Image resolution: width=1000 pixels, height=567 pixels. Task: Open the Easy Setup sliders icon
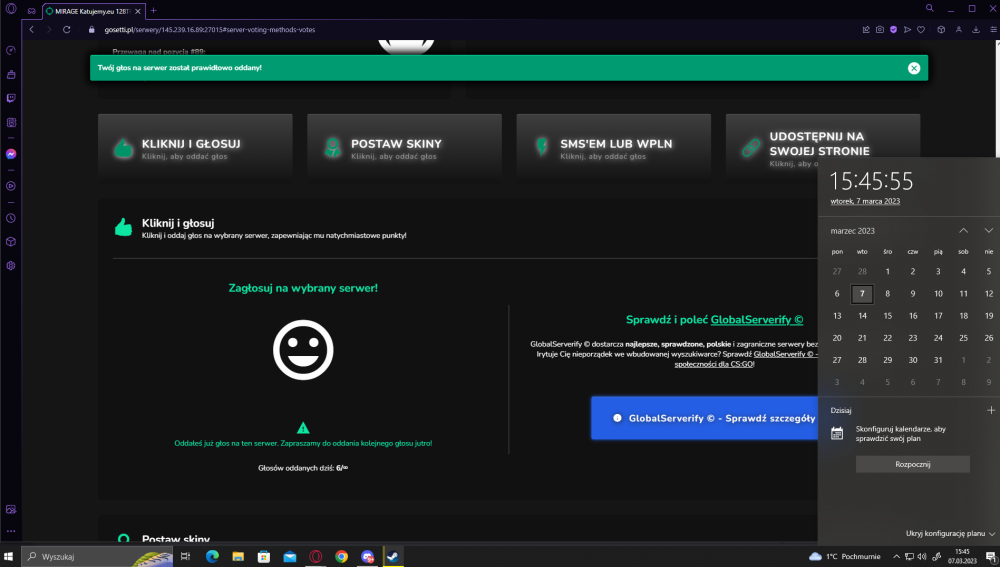click(993, 29)
